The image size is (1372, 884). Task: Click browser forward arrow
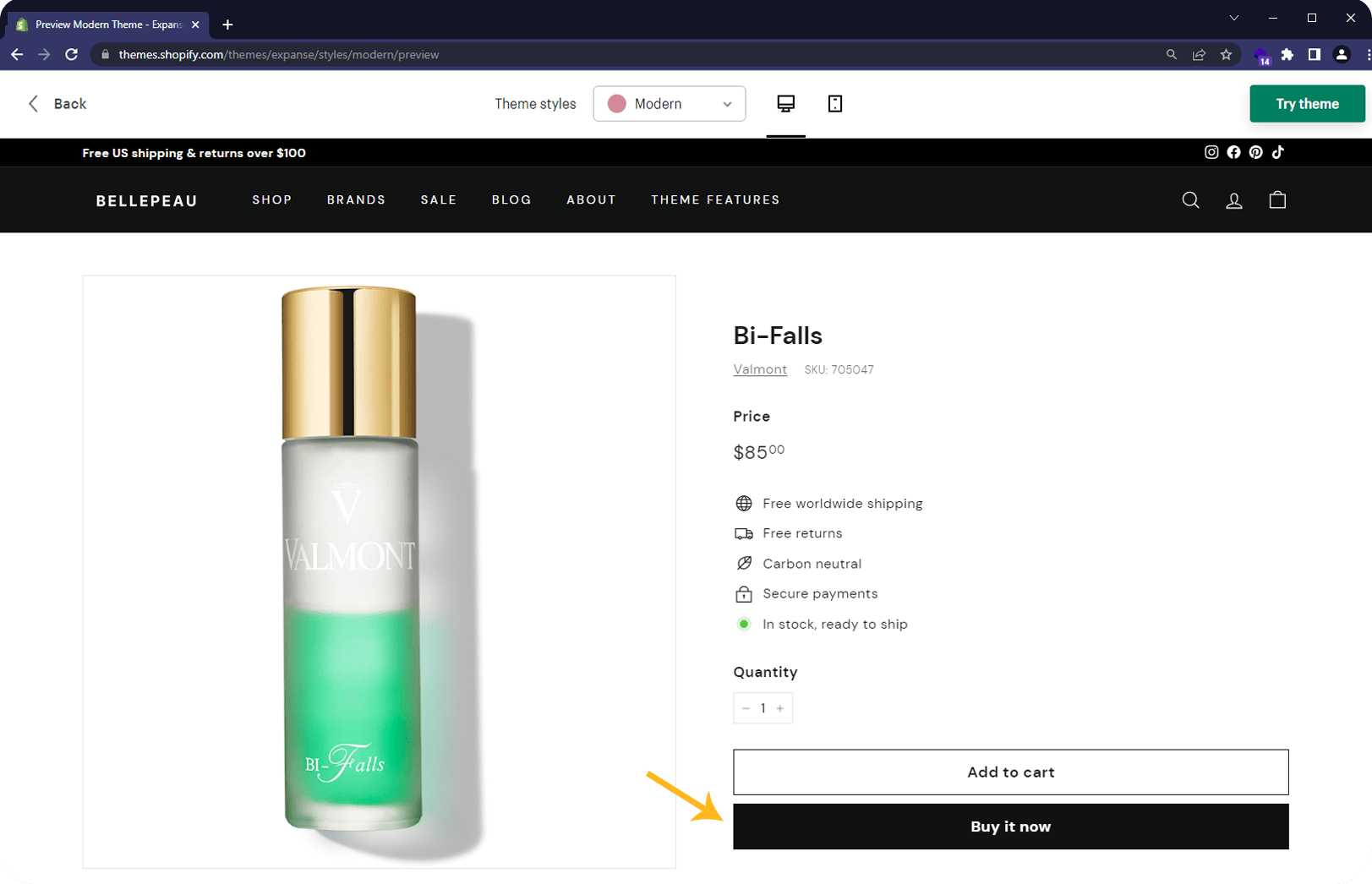tap(44, 54)
